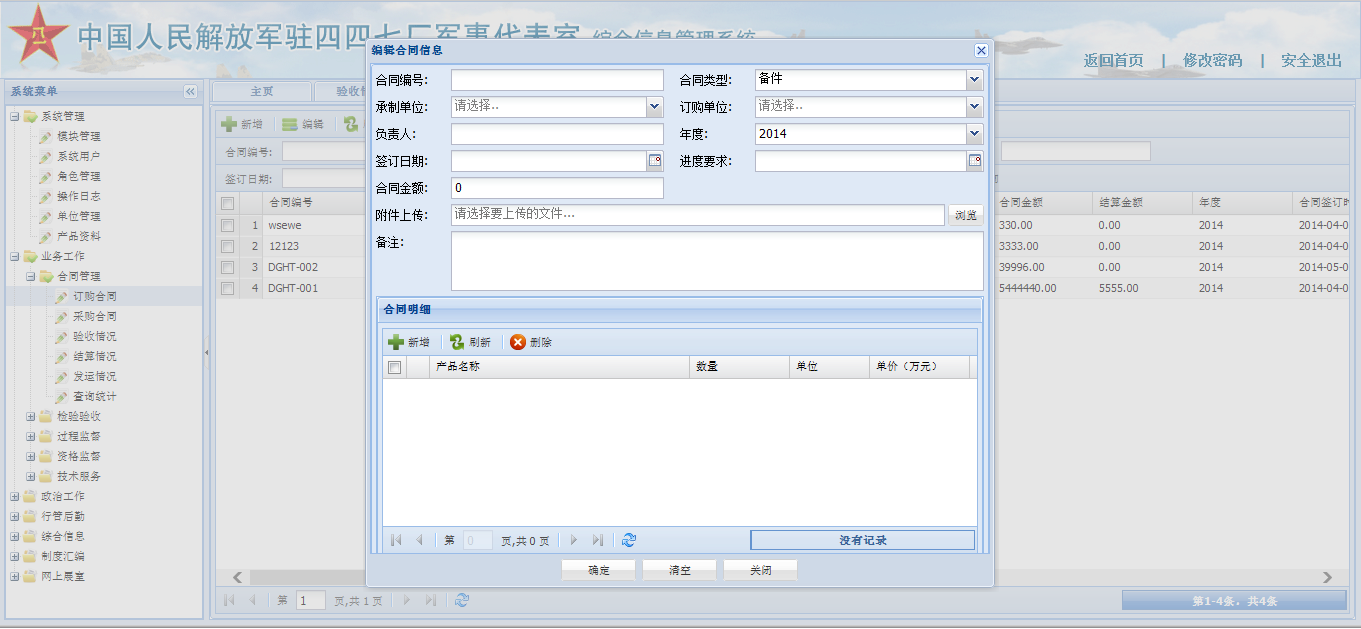Check the checkbox for row DGHT-002

[228, 267]
